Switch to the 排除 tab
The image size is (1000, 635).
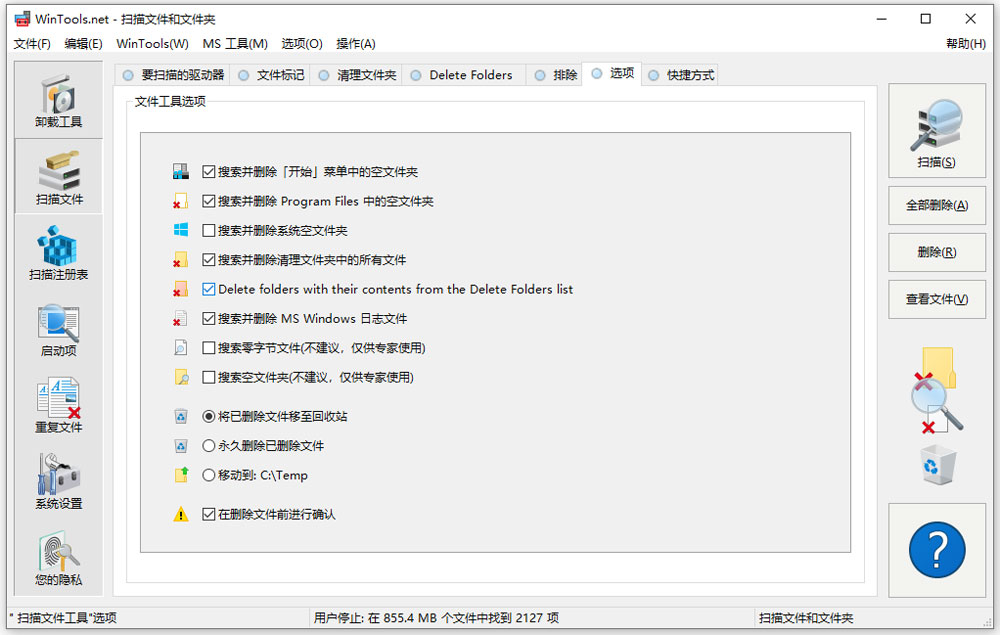click(555, 75)
